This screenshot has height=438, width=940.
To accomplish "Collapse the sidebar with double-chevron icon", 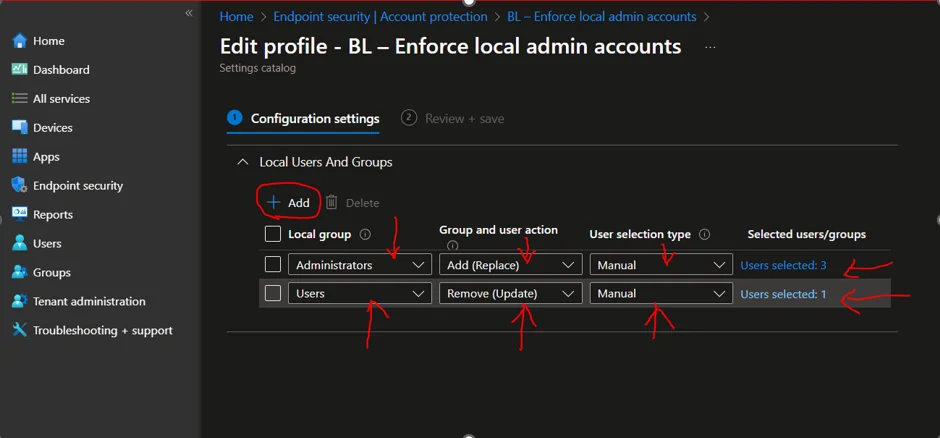I will point(189,13).
